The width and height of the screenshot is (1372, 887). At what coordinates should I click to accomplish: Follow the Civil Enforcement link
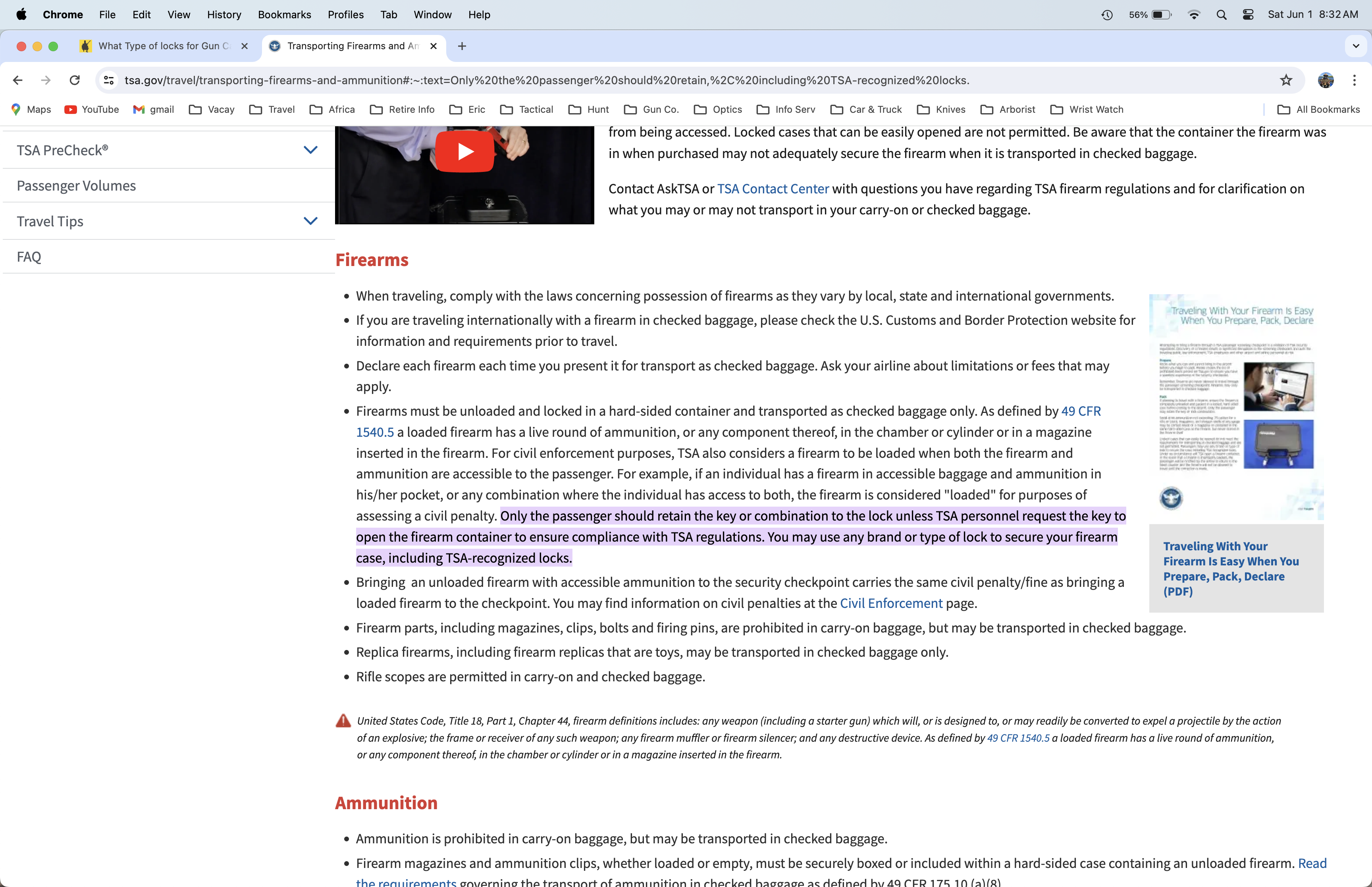pos(891,603)
